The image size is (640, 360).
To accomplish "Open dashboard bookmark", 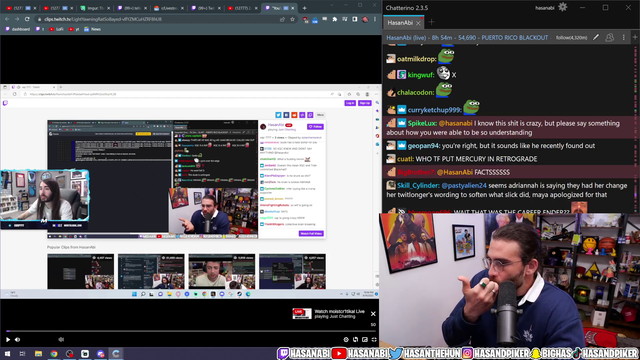I will [18, 29].
